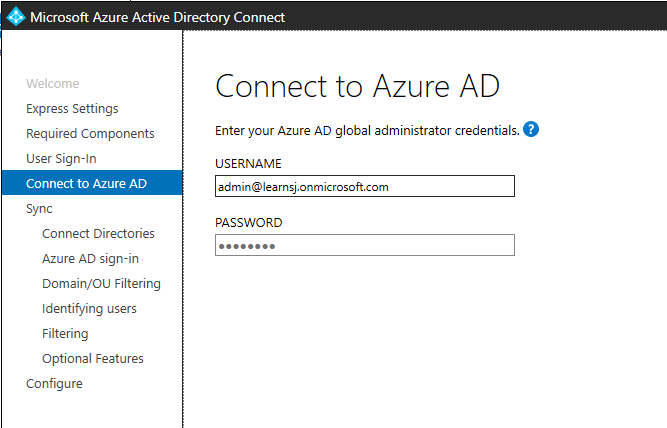Go to Identifying users sub-step

(89, 309)
